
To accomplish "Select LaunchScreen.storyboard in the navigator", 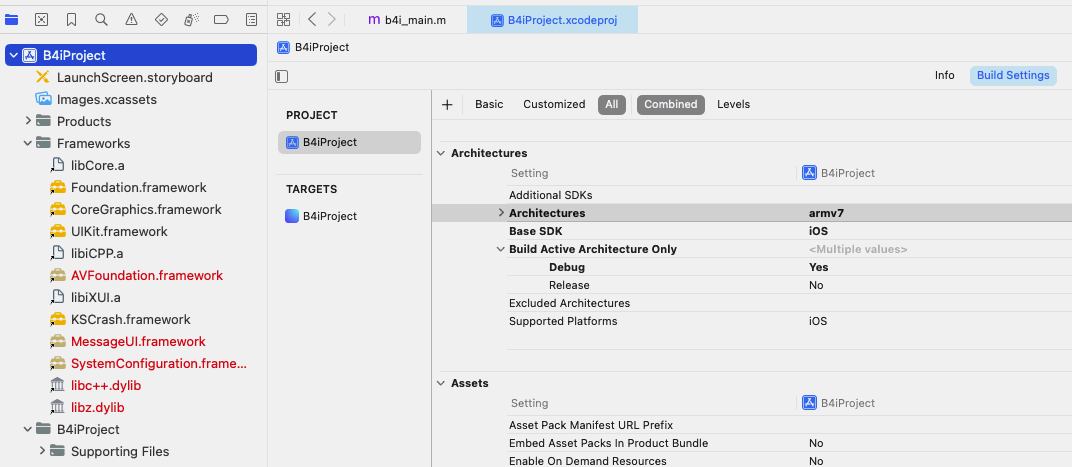I will (134, 77).
